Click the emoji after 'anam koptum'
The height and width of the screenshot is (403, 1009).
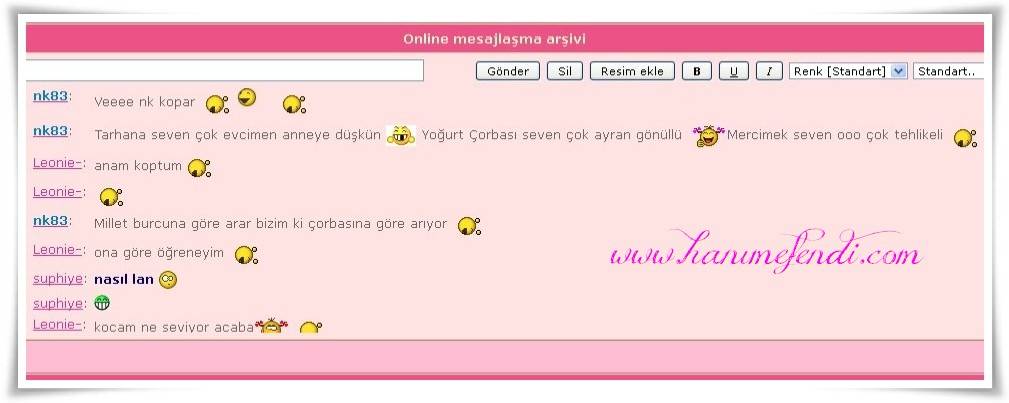(199, 167)
